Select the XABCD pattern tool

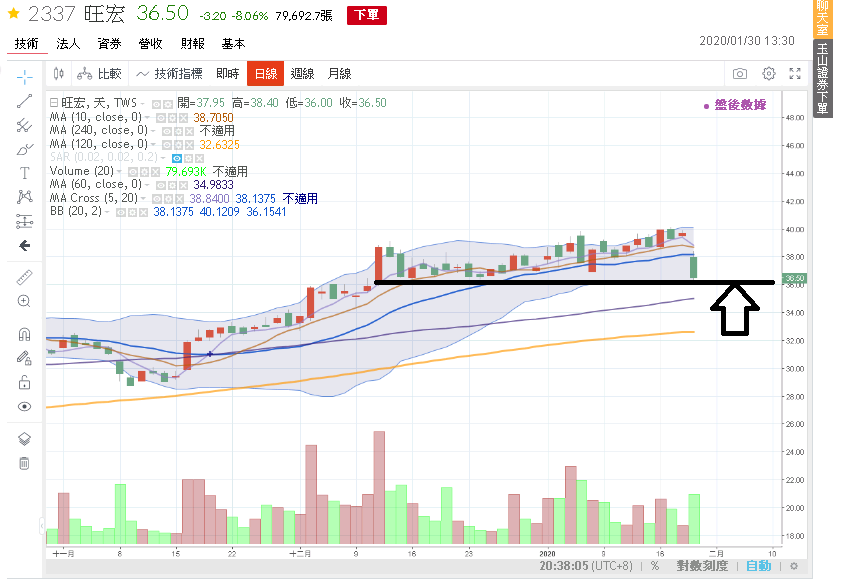pyautogui.click(x=24, y=197)
